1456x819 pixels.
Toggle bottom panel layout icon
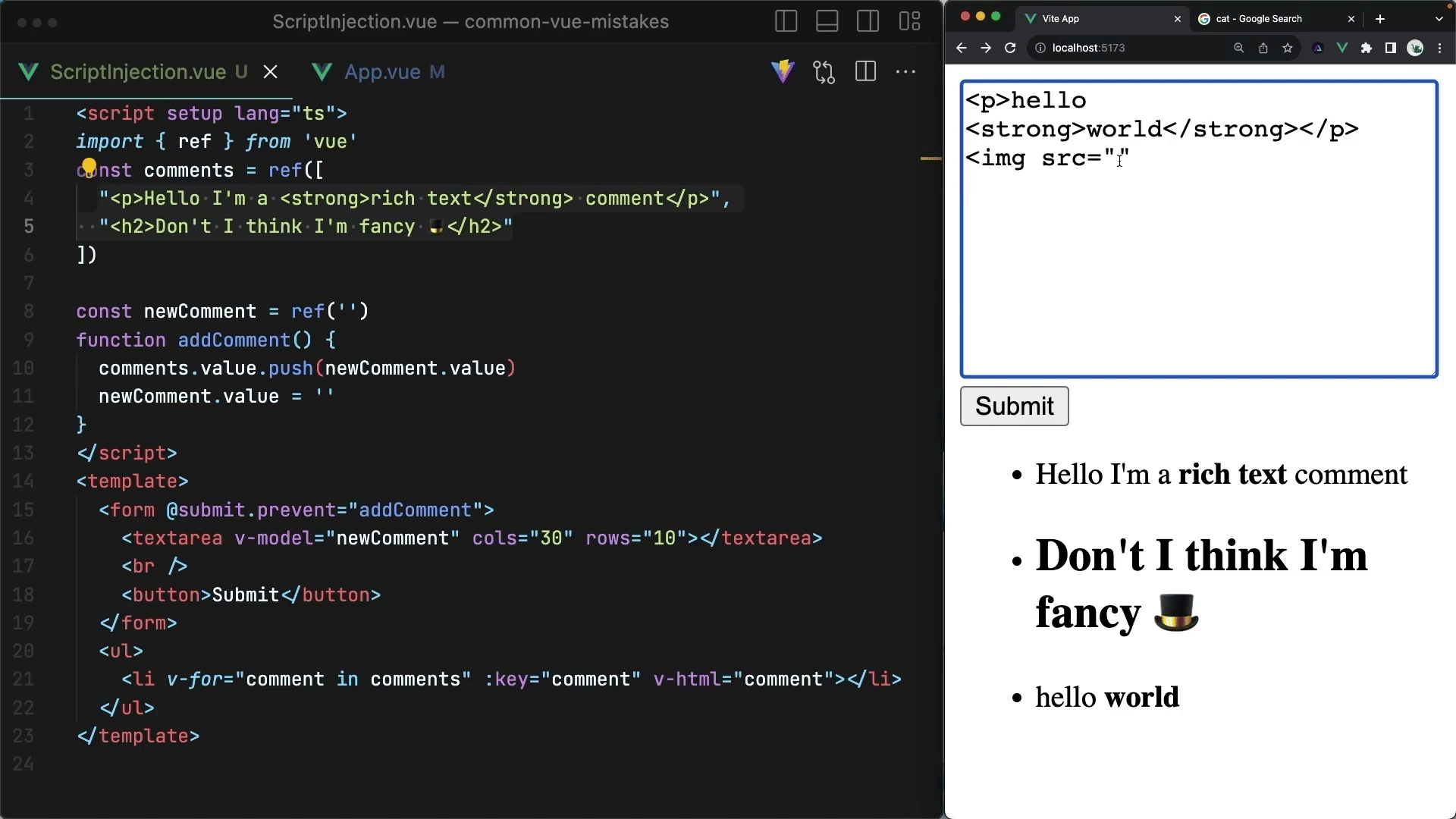(827, 21)
